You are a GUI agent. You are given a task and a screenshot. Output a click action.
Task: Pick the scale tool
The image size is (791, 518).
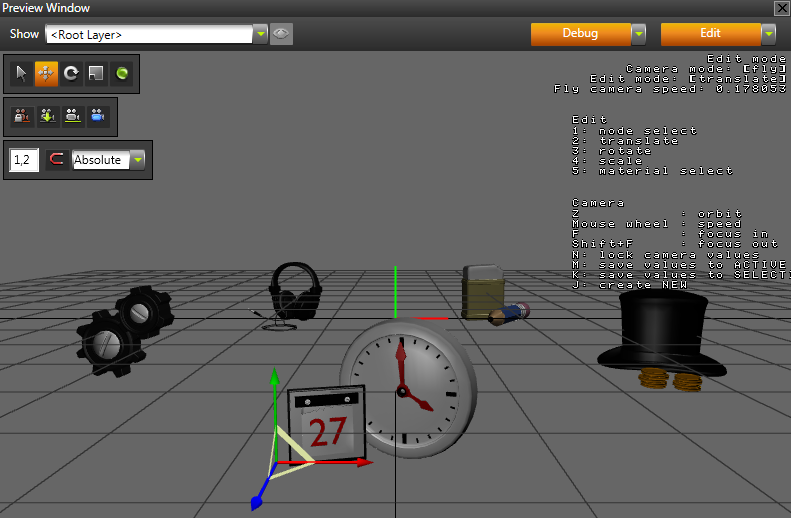pos(96,73)
